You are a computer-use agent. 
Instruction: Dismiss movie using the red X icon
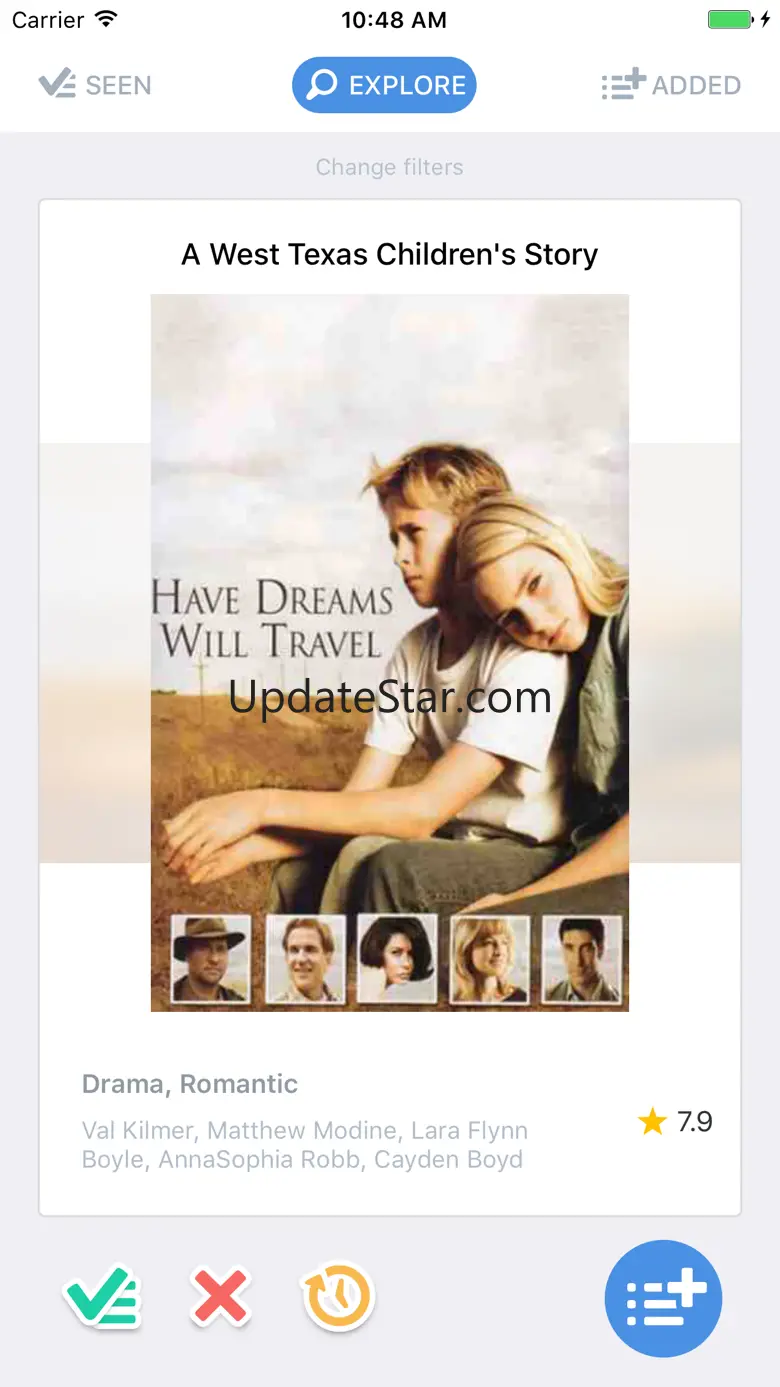tap(220, 1298)
